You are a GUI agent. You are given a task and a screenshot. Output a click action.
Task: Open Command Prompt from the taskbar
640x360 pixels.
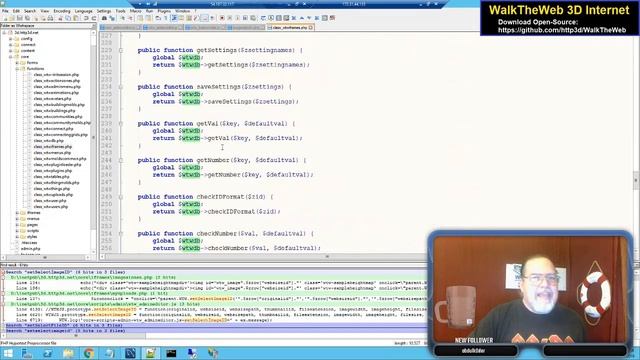click(x=171, y=353)
